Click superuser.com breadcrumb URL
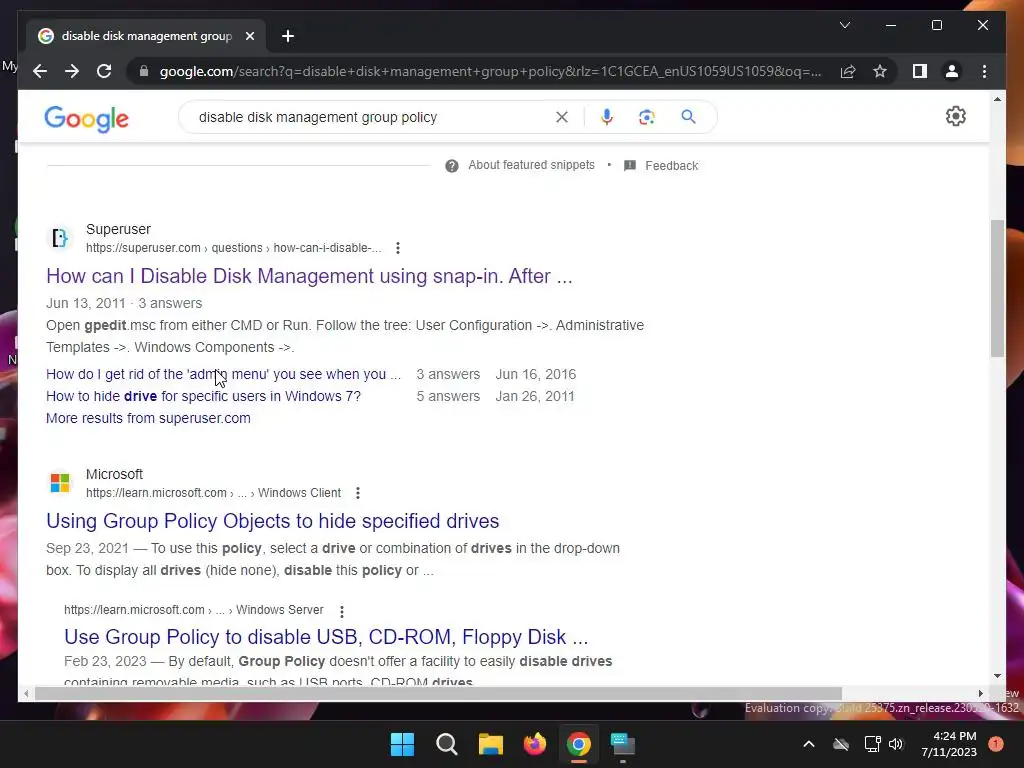The height and width of the screenshot is (768, 1024). (x=234, y=248)
